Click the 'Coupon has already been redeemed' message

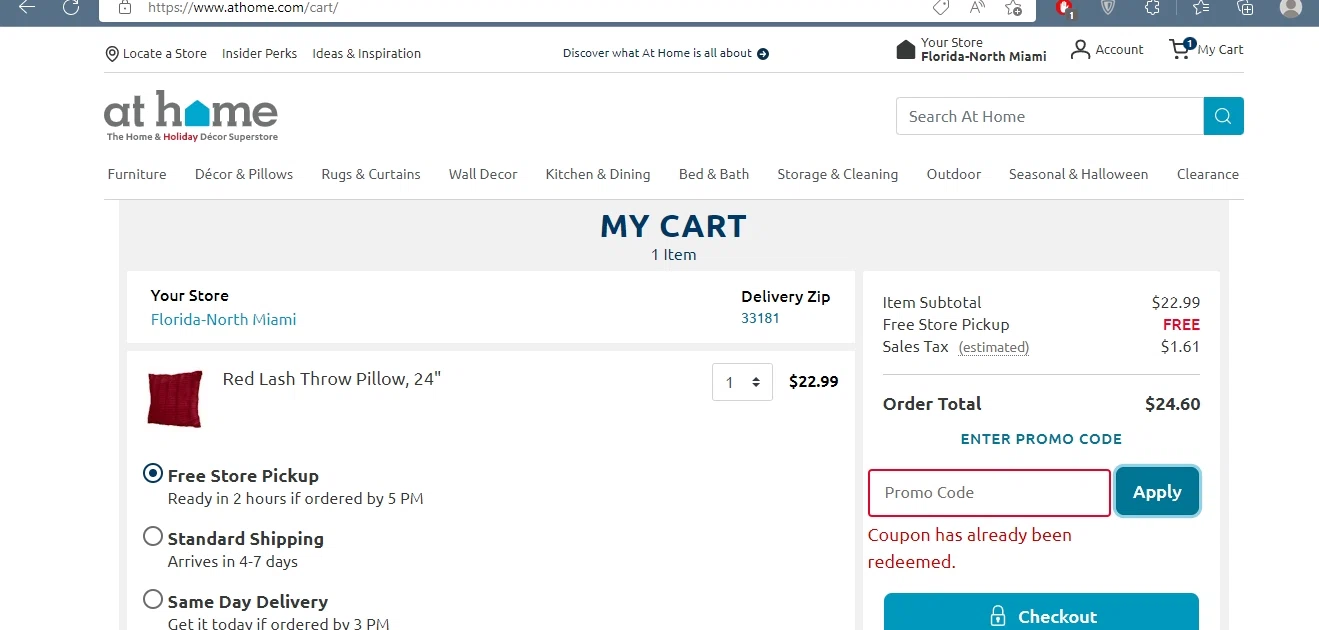970,548
